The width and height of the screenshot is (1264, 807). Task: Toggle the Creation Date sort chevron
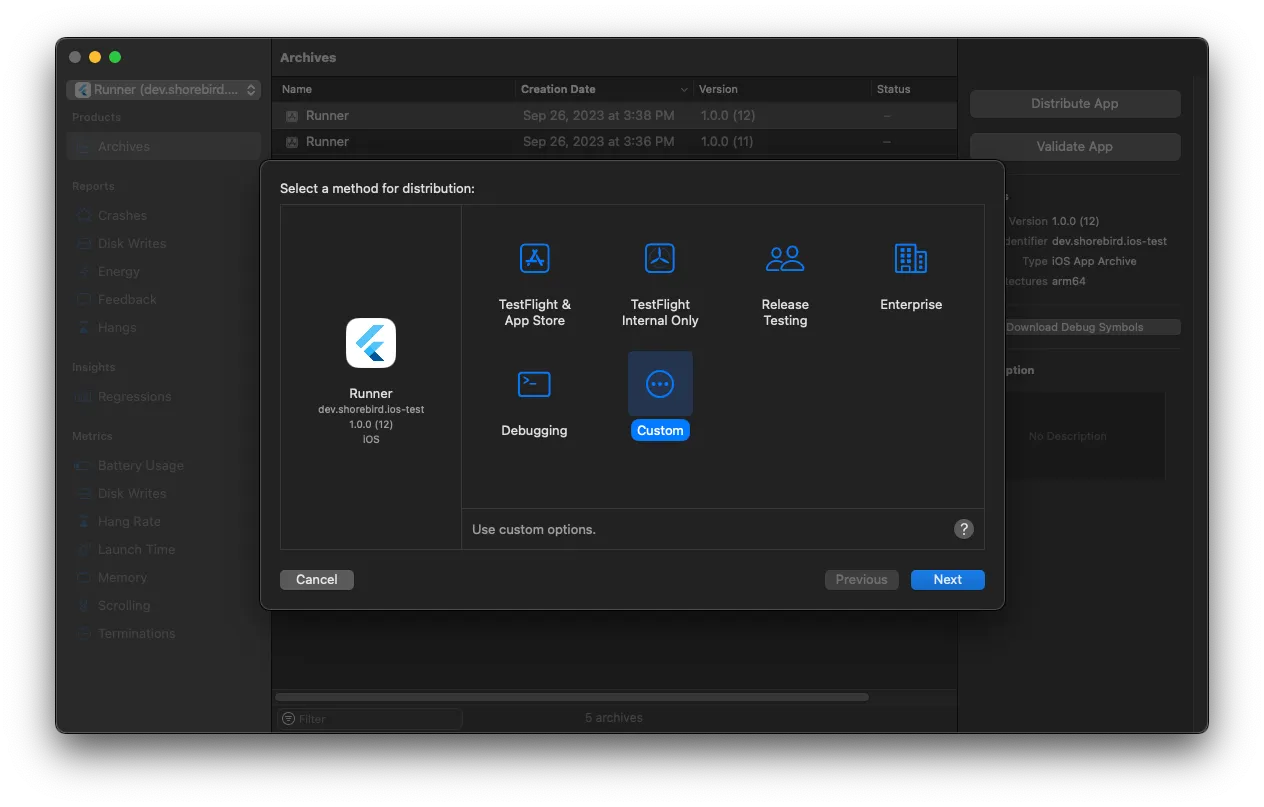pyautogui.click(x=683, y=89)
